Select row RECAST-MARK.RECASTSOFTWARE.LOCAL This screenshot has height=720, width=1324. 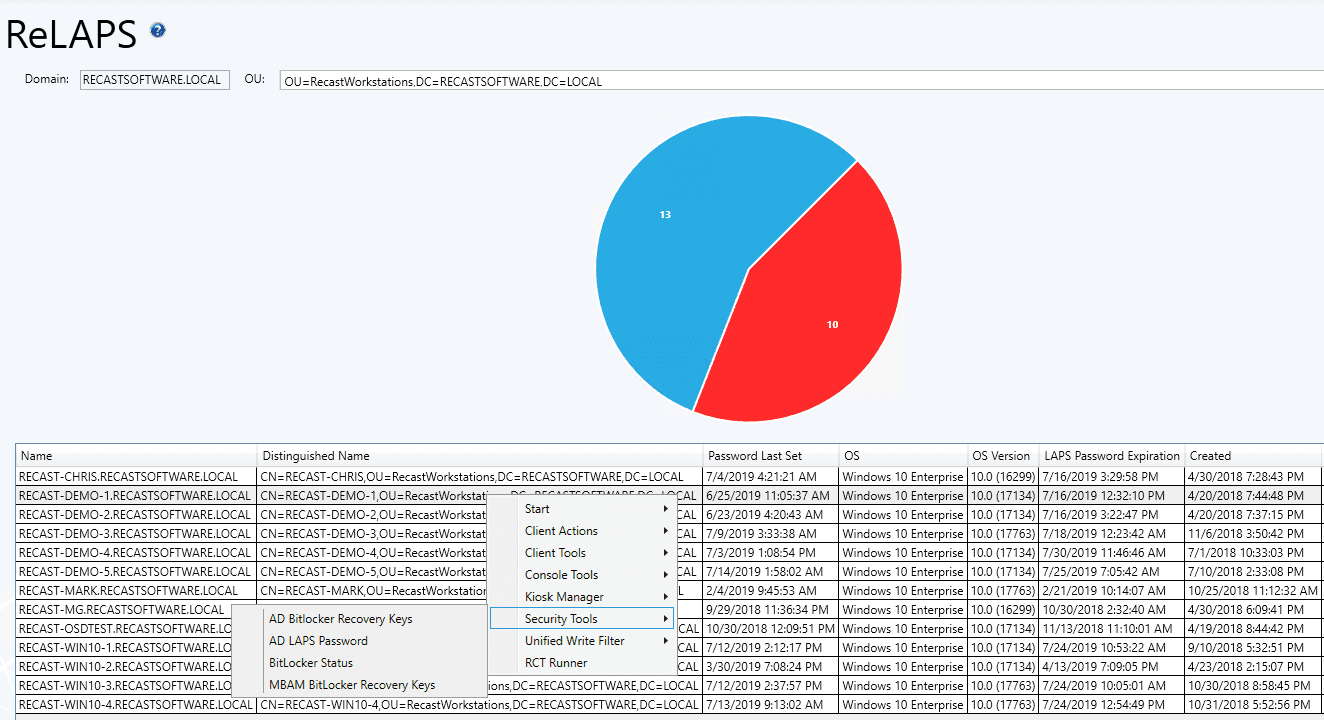670,591
